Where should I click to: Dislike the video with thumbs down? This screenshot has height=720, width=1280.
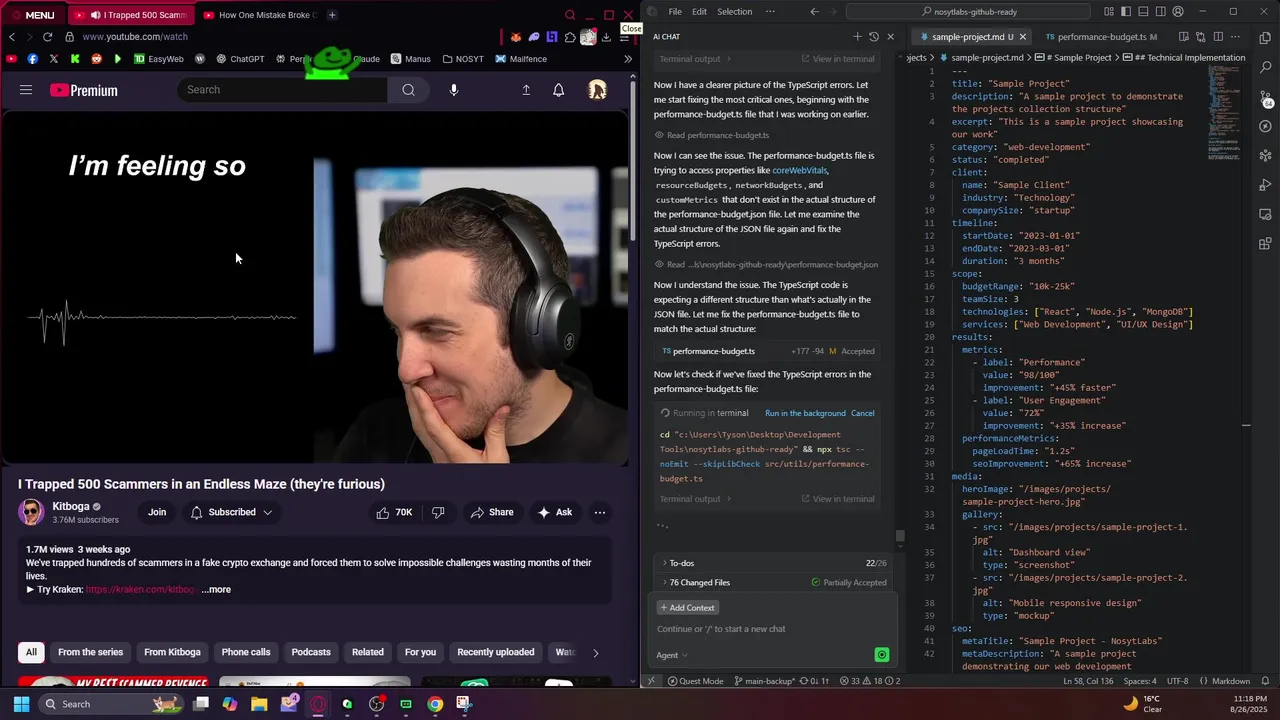point(438,512)
